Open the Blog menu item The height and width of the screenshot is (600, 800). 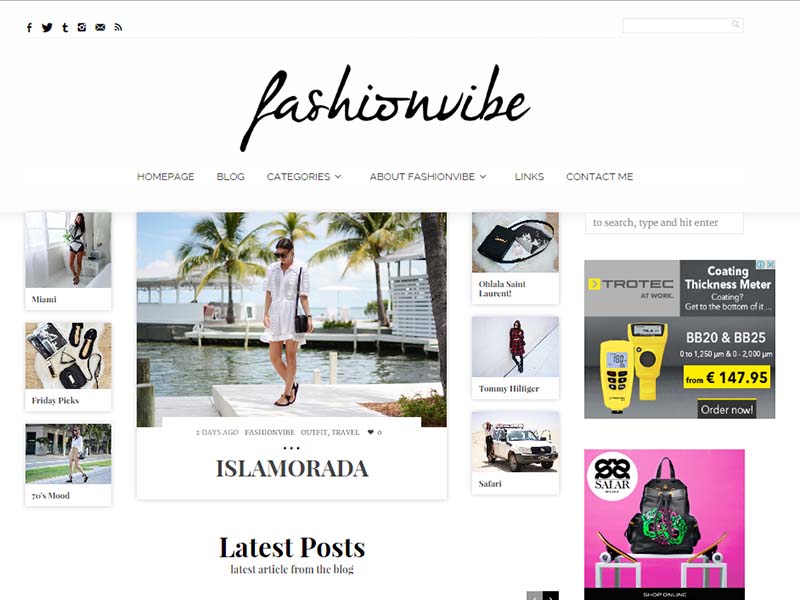(231, 177)
